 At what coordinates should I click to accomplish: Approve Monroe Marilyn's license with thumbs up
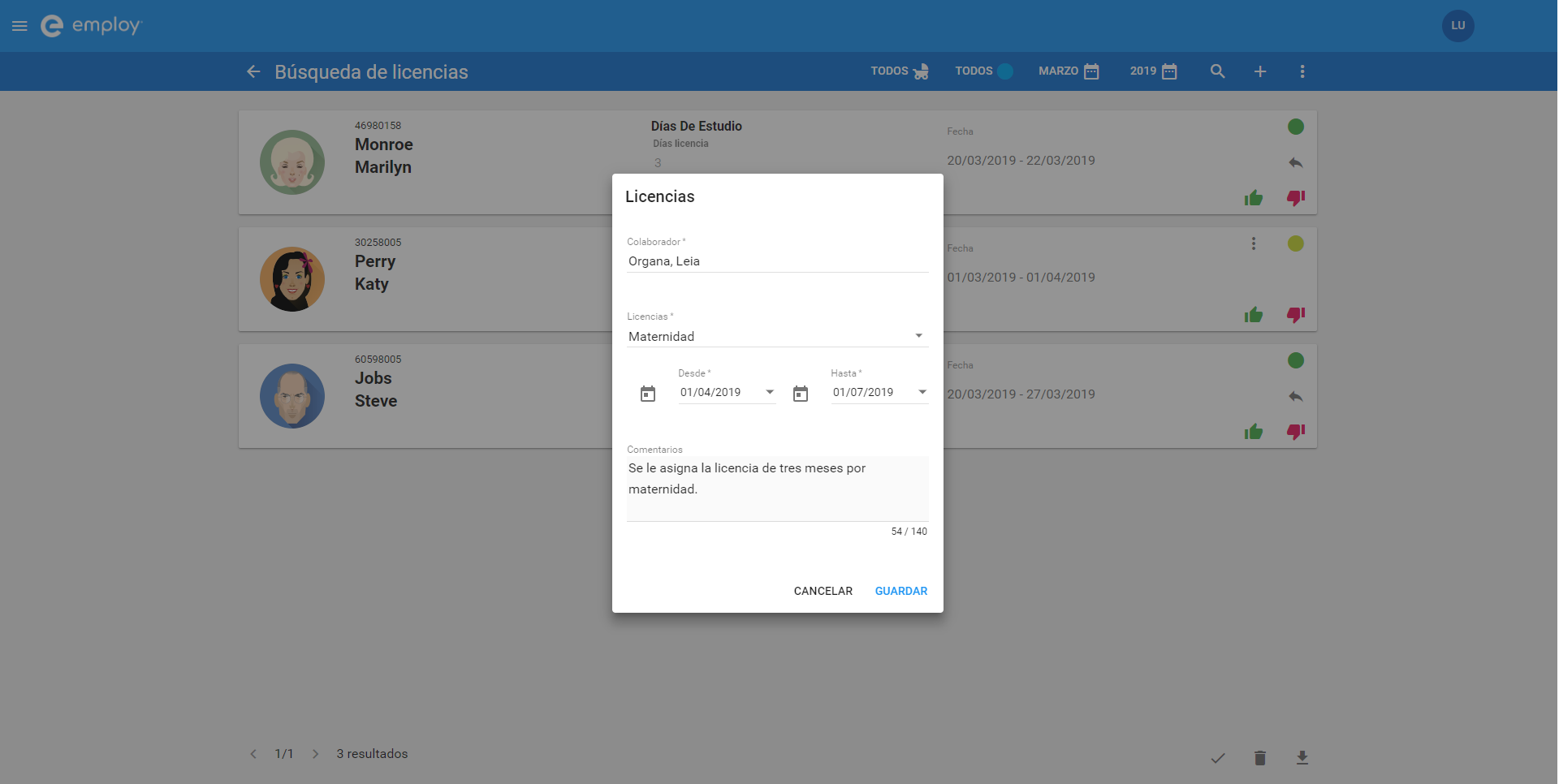tap(1254, 198)
